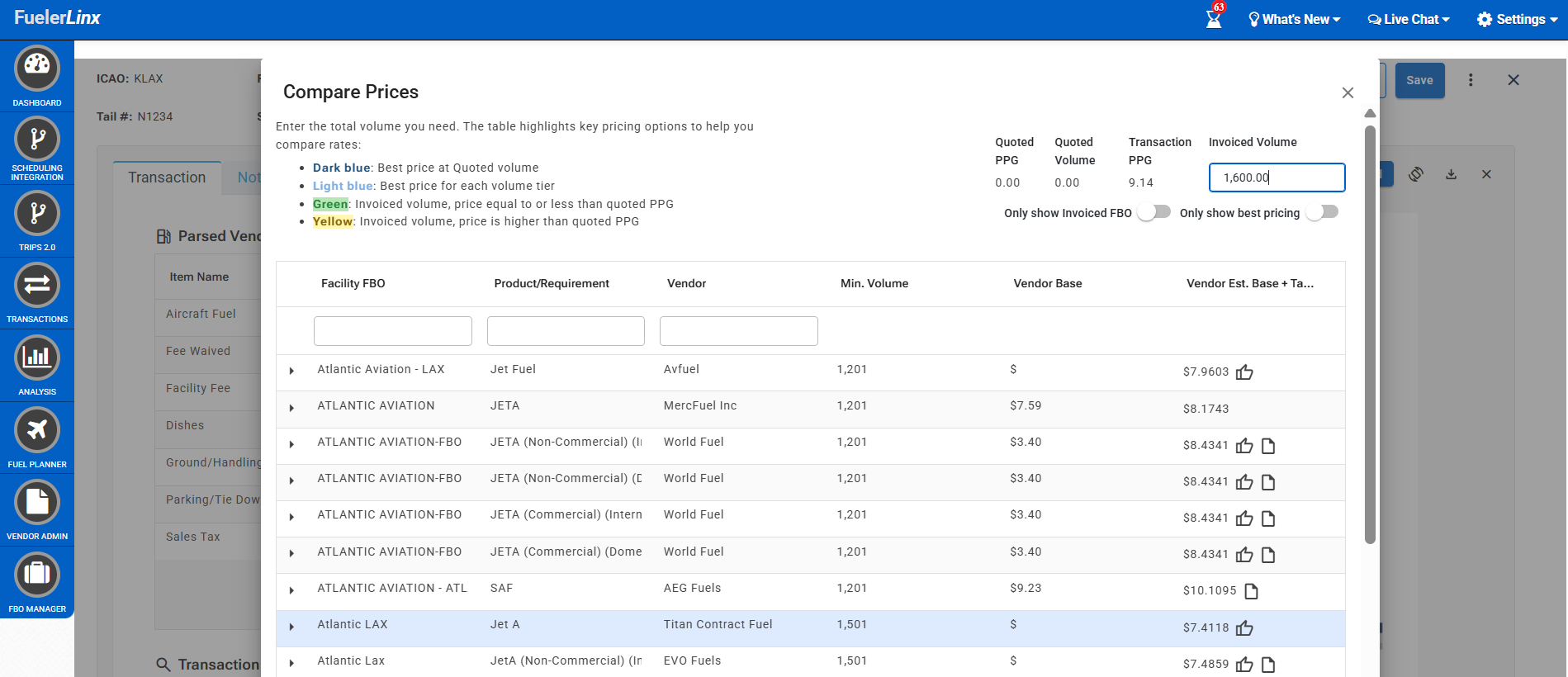Enable Only show best pricing switch
The height and width of the screenshot is (677, 1568).
[1322, 212]
